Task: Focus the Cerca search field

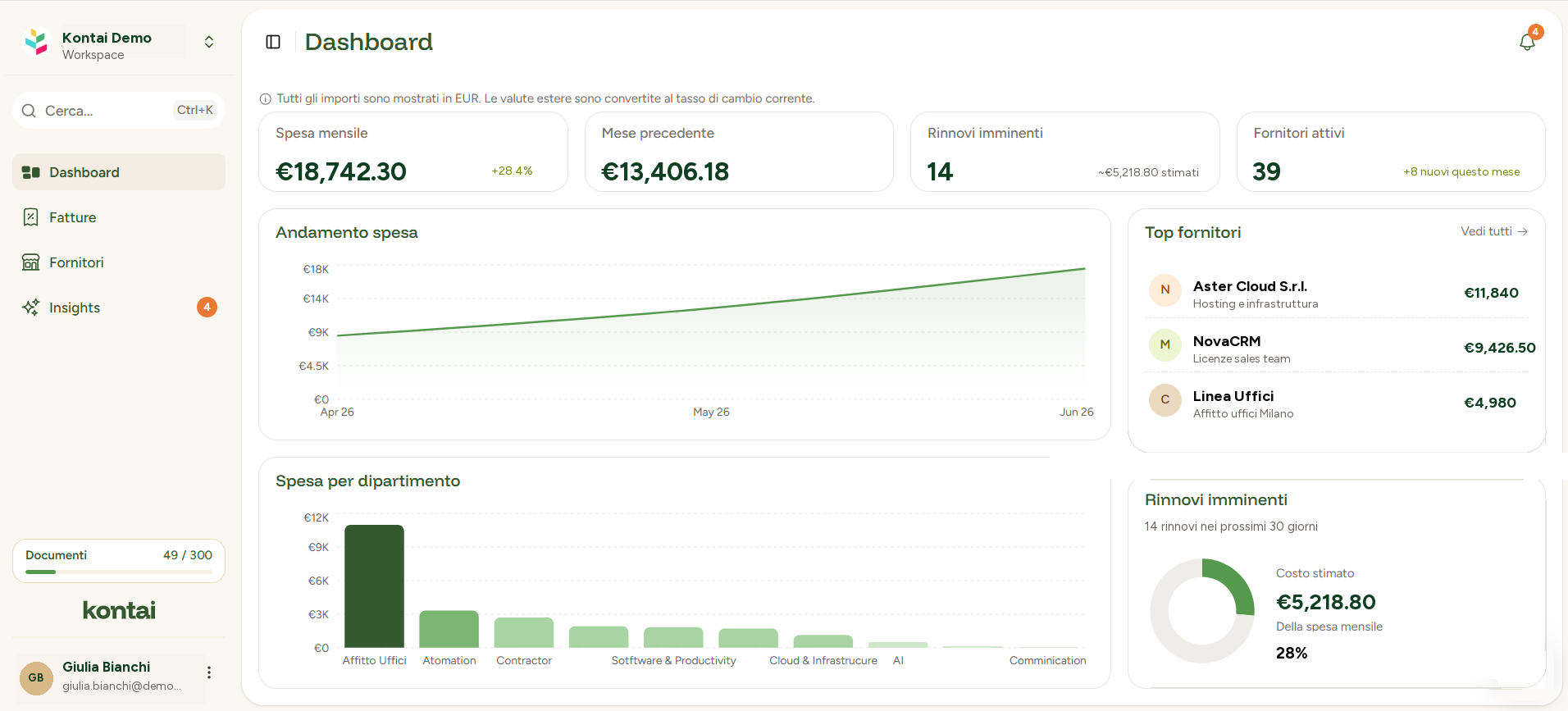Action: click(x=119, y=111)
